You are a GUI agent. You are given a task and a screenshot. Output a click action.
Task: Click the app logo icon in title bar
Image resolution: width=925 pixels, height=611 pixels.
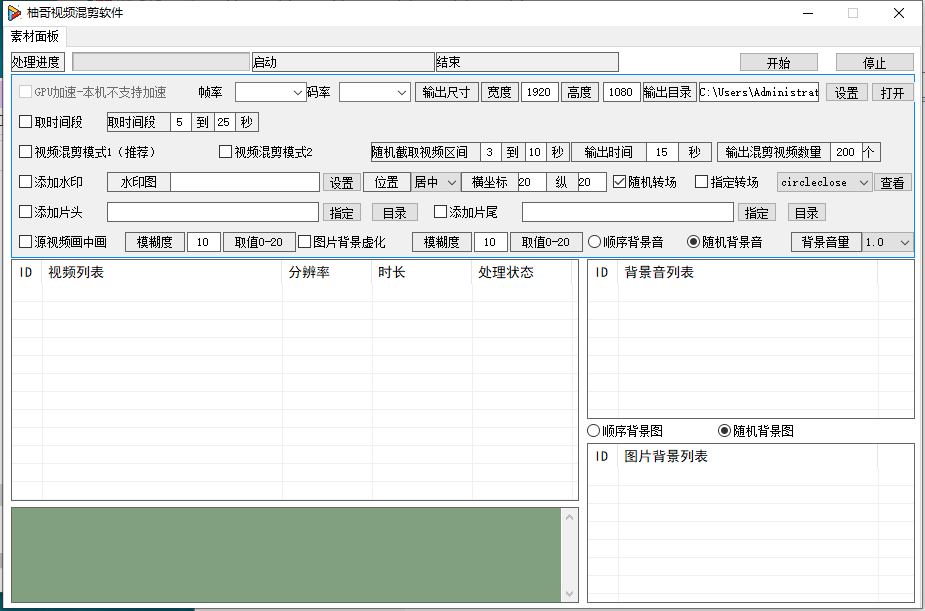(15, 13)
